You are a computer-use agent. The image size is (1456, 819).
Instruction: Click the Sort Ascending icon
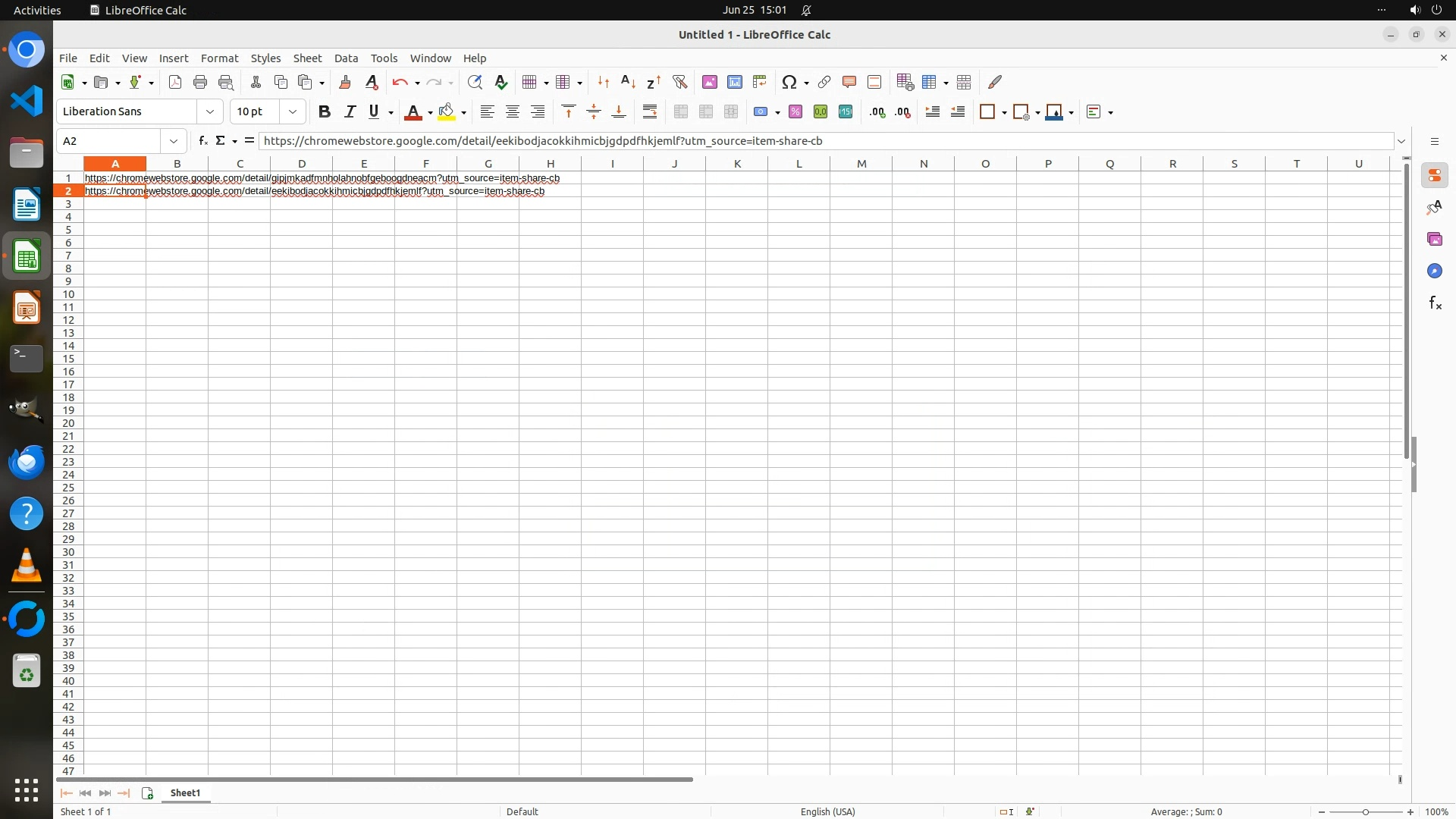pyautogui.click(x=628, y=82)
